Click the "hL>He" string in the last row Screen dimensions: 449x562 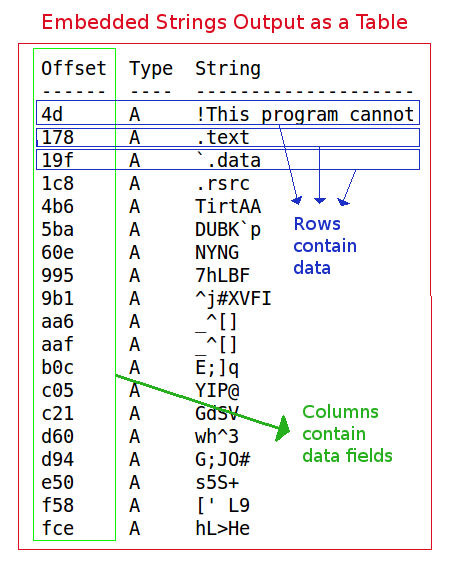223,528
